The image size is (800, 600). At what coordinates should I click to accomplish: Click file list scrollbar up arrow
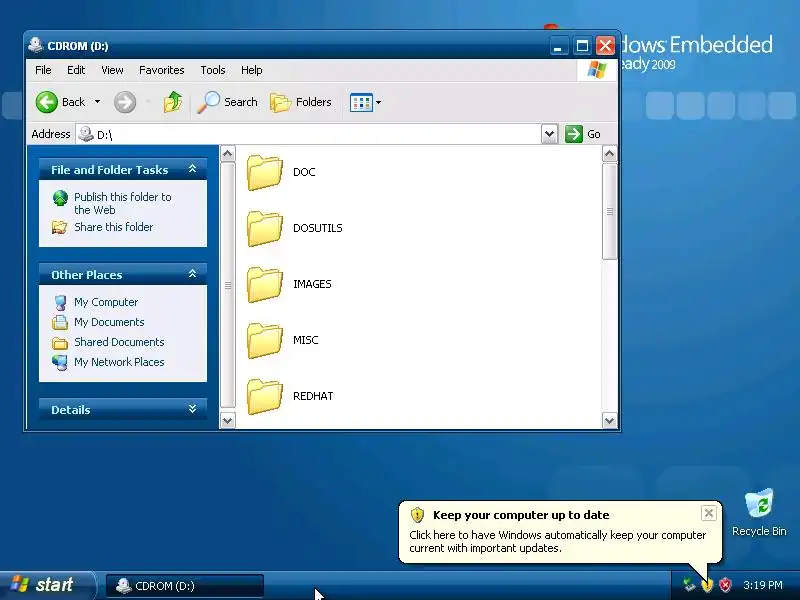click(610, 154)
